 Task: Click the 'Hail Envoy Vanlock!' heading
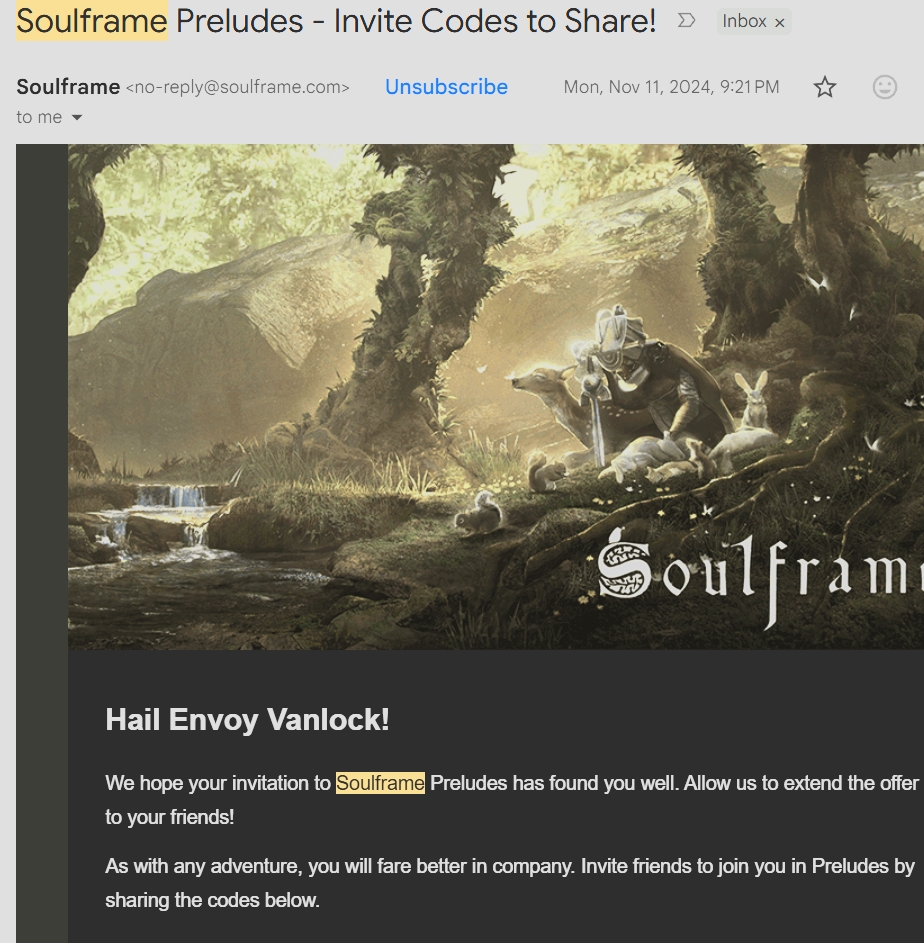coord(247,719)
